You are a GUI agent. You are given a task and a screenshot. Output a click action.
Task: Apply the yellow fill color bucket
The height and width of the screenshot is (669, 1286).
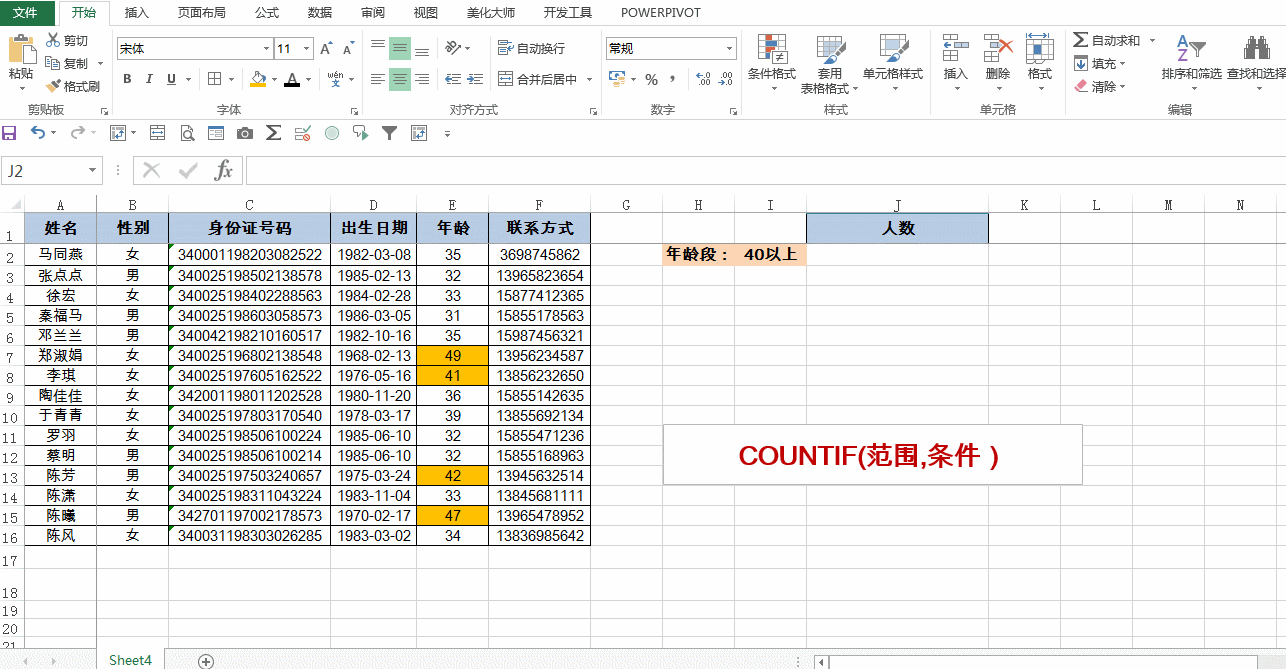coord(257,79)
